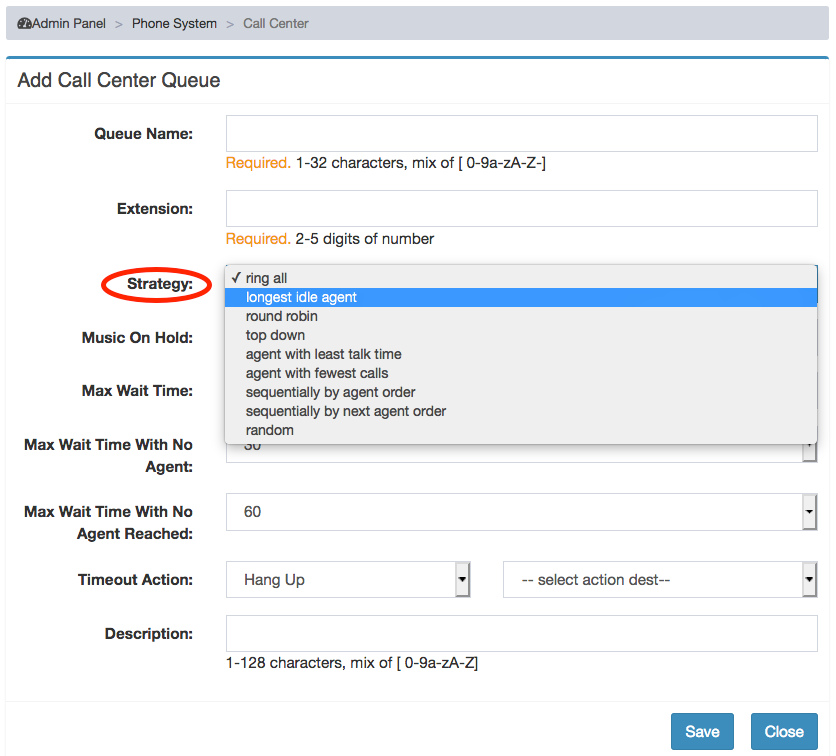
Task: Close the Add Call Center Queue dialog
Action: (x=784, y=731)
